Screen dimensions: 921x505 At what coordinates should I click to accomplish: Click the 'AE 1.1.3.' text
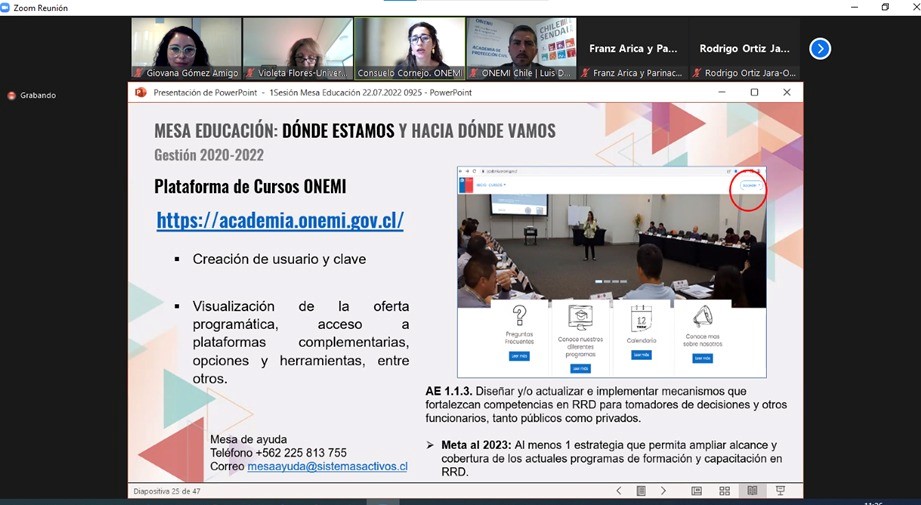click(x=449, y=391)
